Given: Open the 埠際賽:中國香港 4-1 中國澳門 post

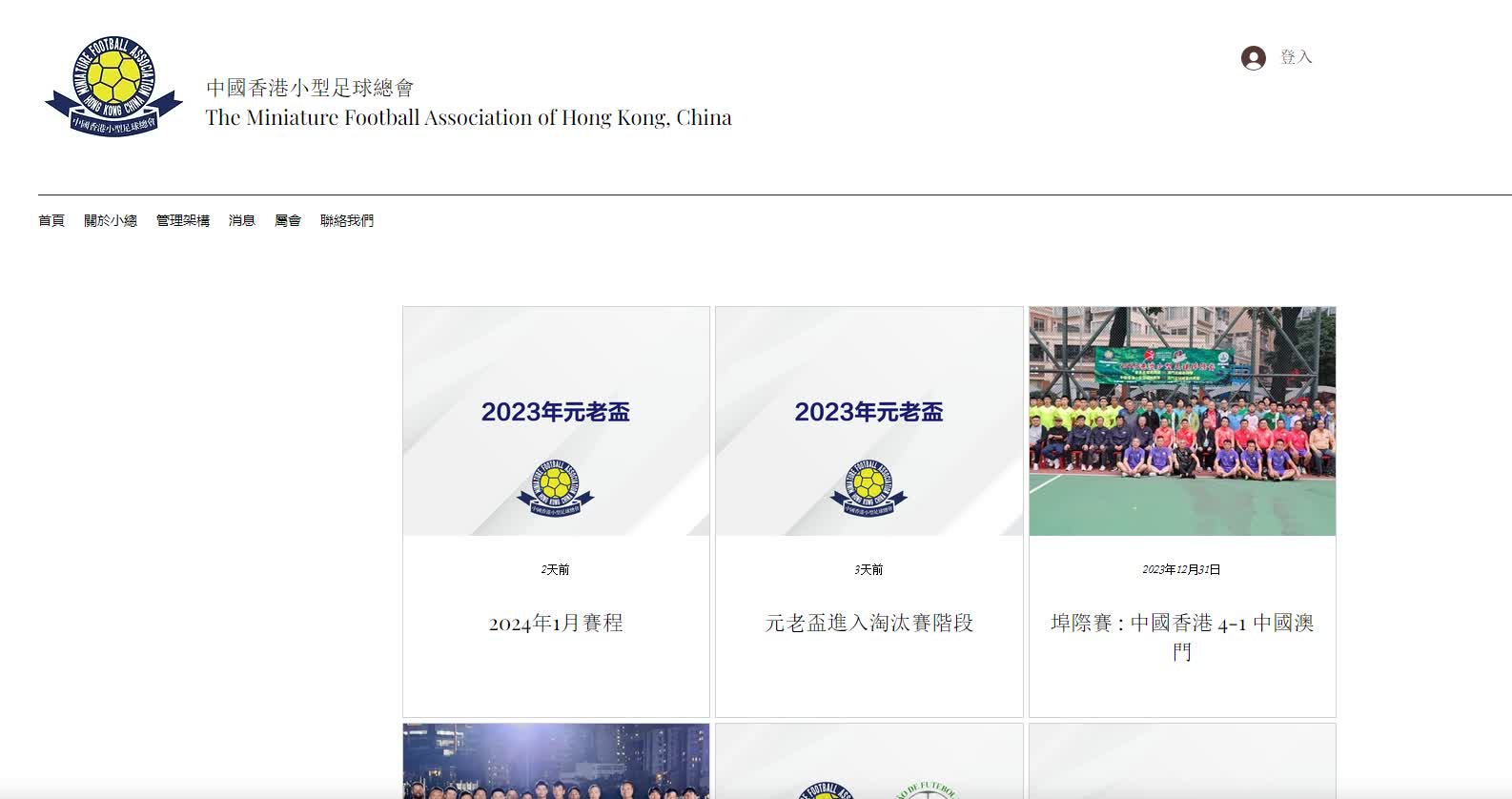Looking at the screenshot, I should click(1182, 637).
